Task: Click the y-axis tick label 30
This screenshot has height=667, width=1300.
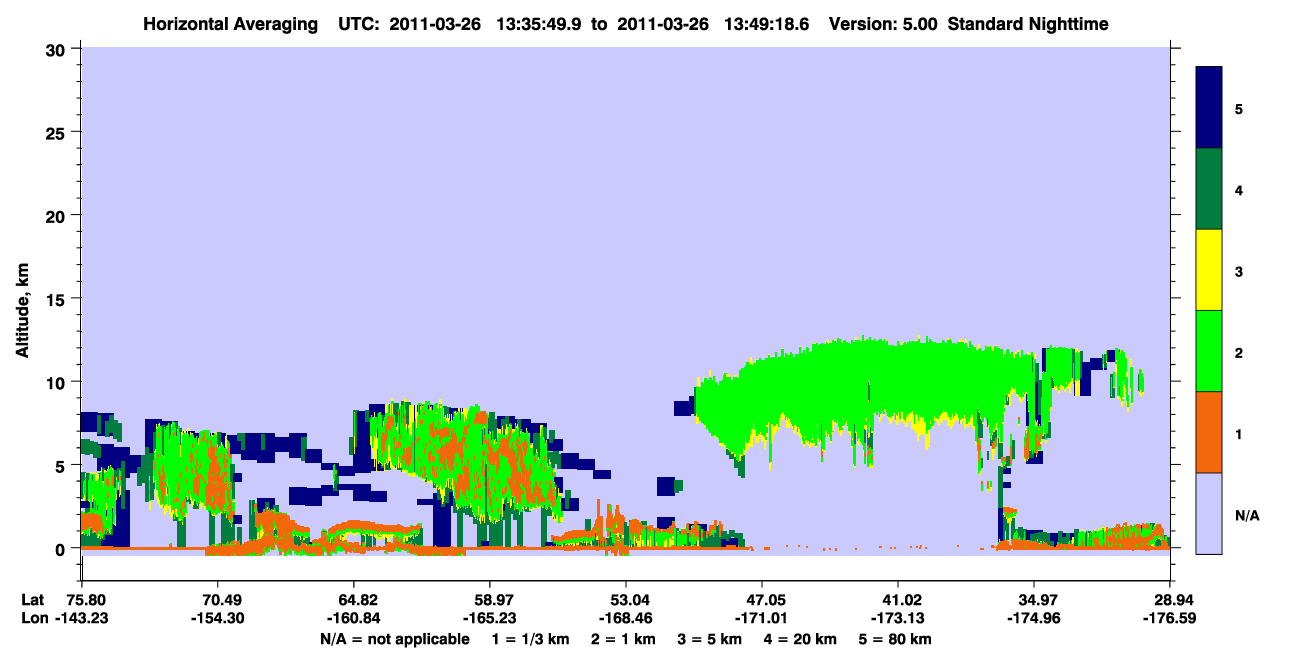Action: (58, 49)
